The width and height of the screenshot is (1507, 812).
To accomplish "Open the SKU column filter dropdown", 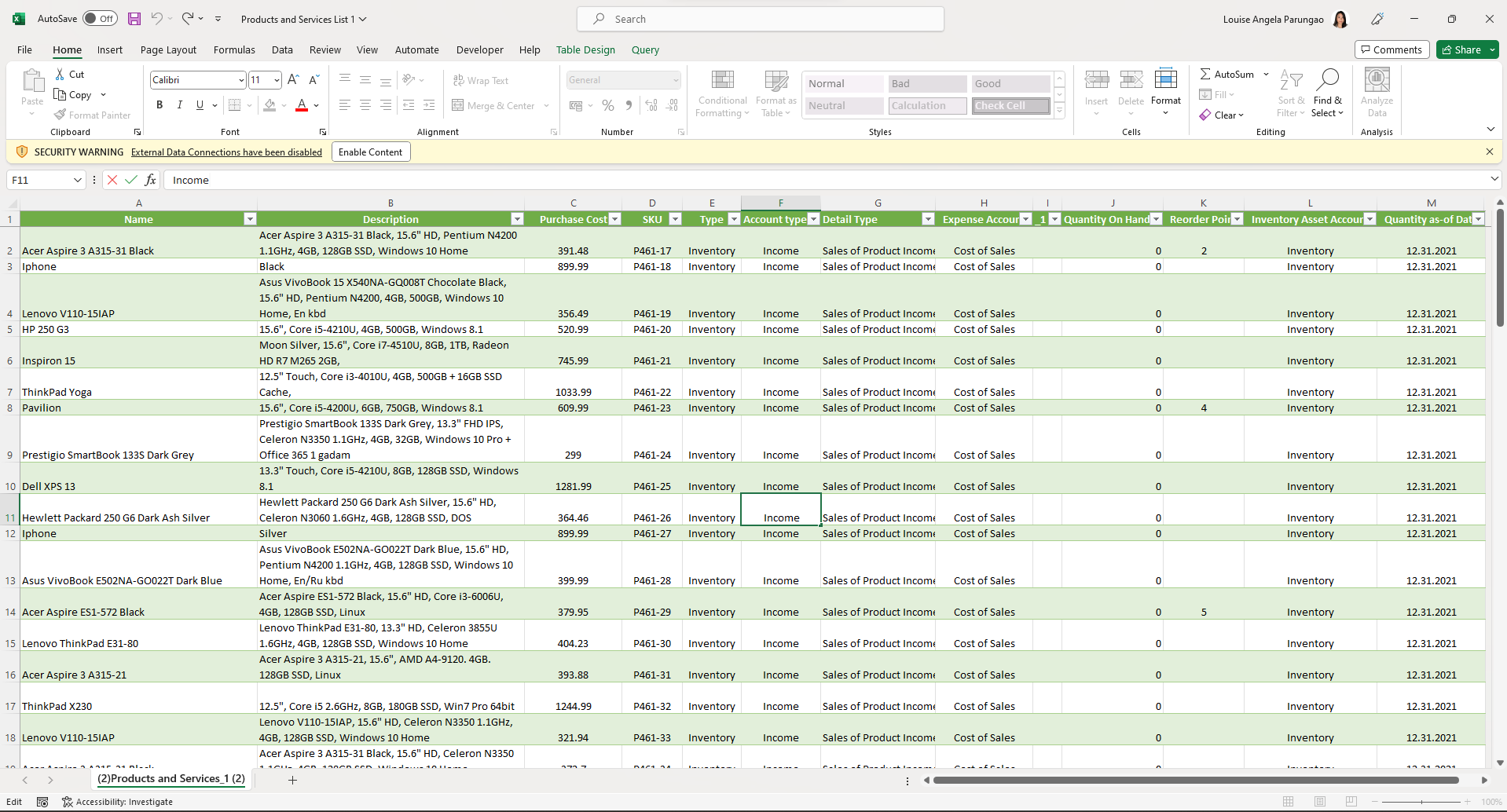I will (x=675, y=219).
